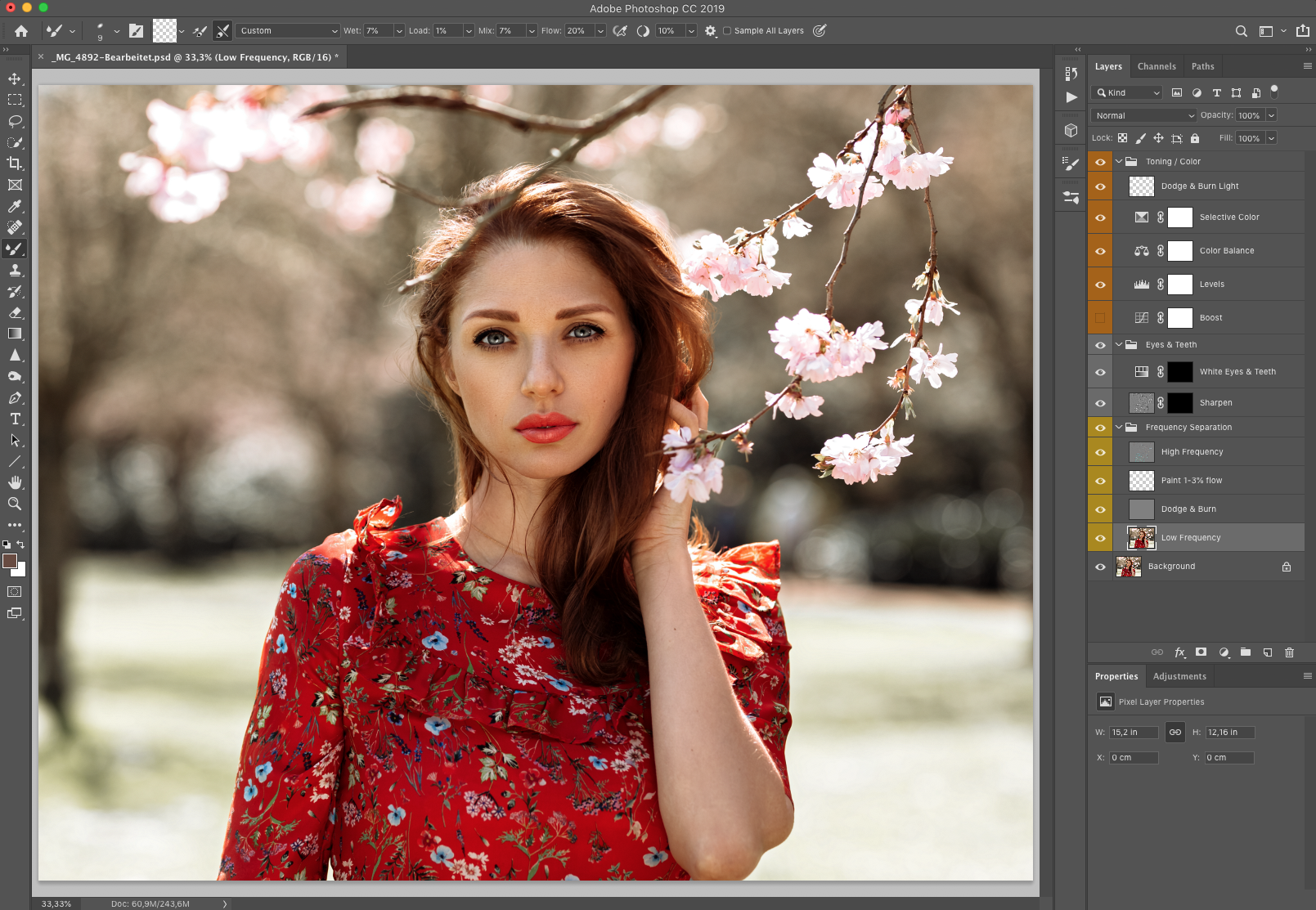Select the Clone Stamp tool
The width and height of the screenshot is (1316, 910).
[x=15, y=270]
